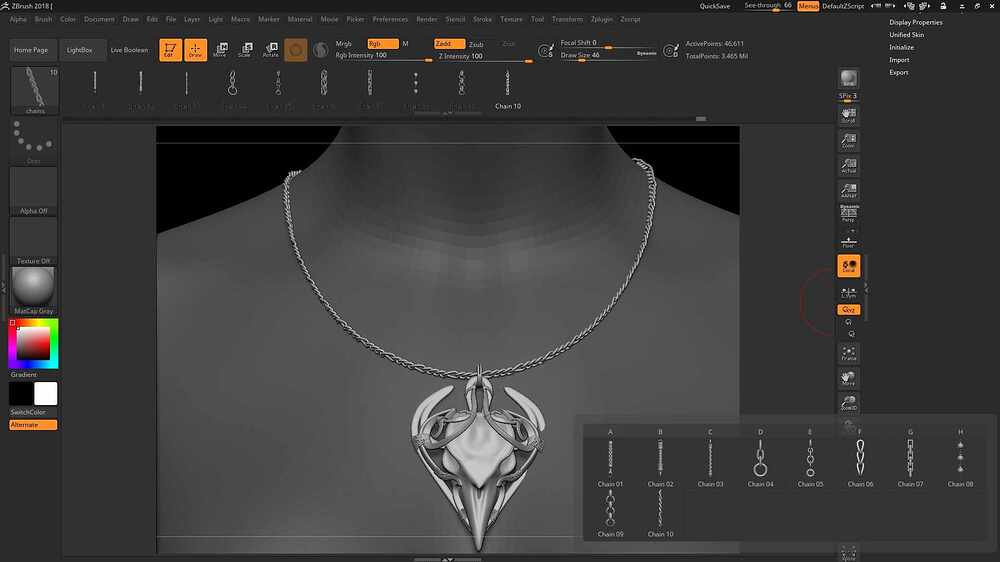
Task: Select the Rotate transform icon
Action: tap(271, 50)
